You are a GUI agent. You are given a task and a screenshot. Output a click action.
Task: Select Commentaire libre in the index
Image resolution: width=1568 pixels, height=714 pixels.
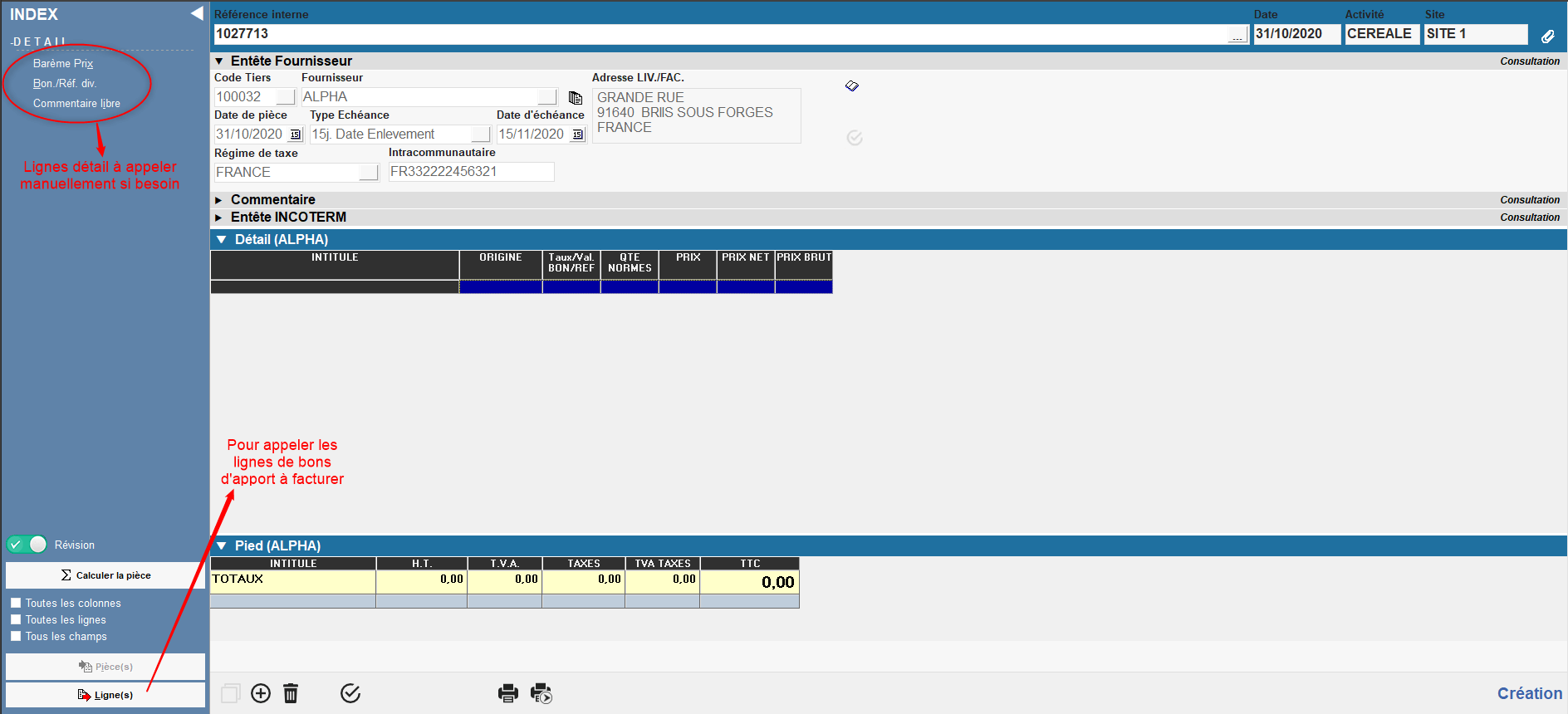[76, 103]
